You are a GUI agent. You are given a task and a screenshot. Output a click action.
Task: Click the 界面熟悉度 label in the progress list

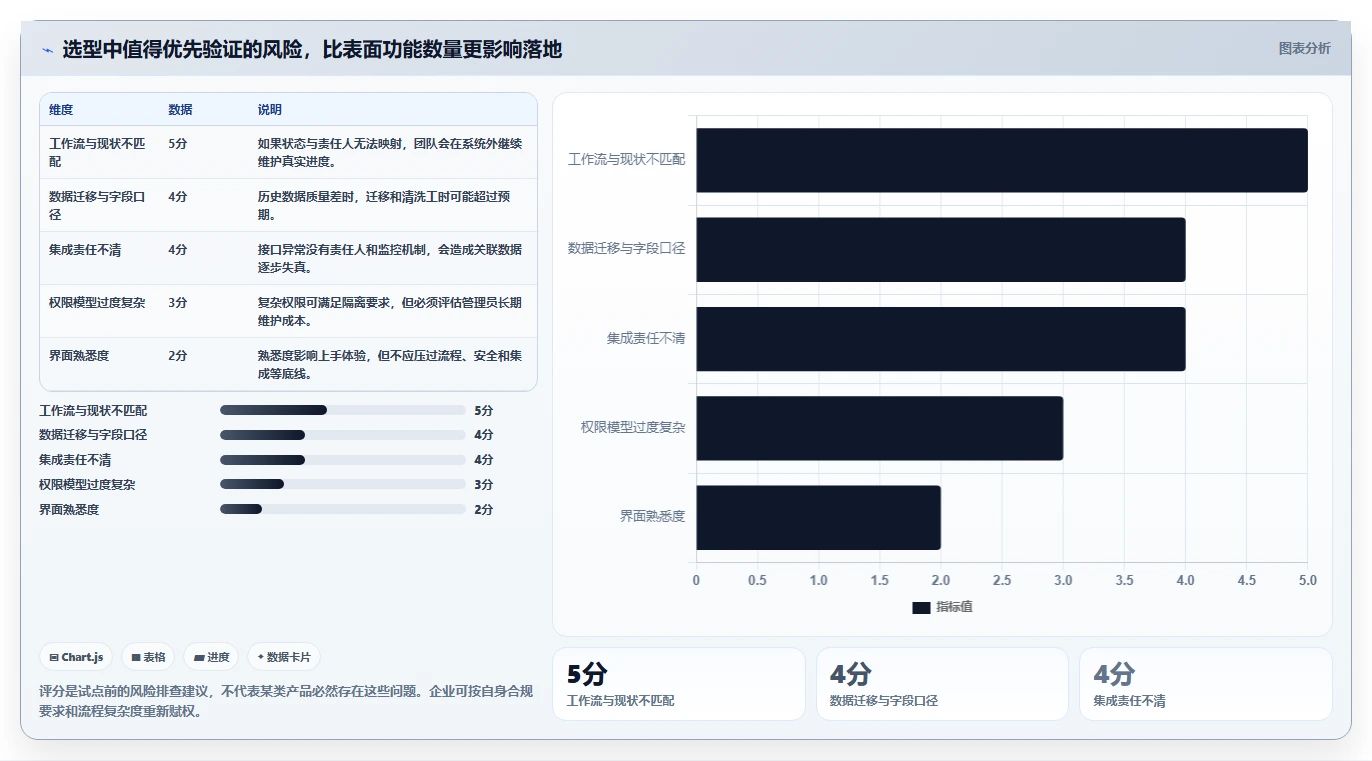(69, 510)
